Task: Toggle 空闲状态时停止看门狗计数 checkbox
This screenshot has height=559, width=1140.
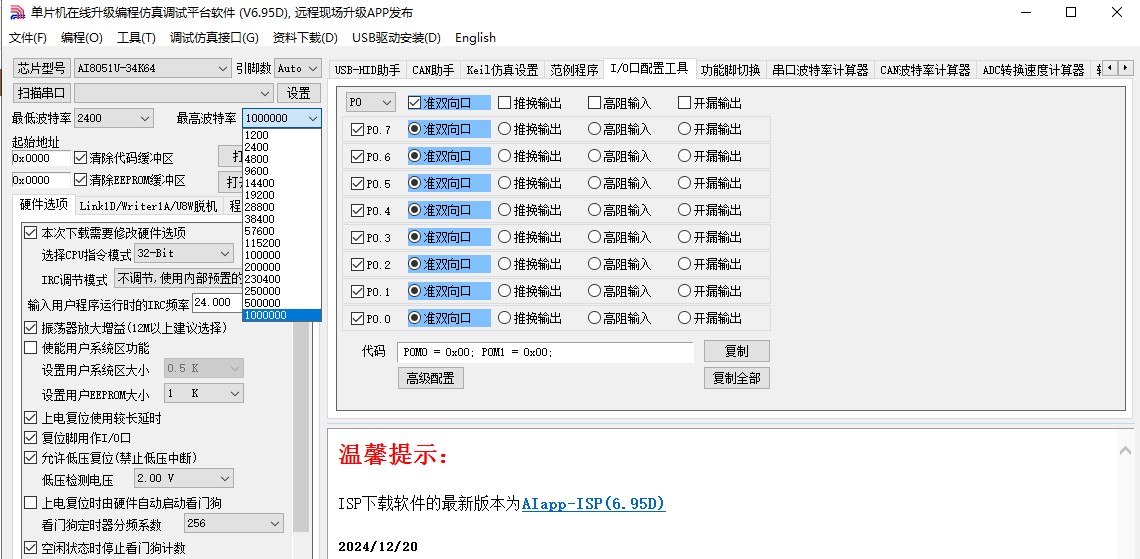Action: click(31, 548)
